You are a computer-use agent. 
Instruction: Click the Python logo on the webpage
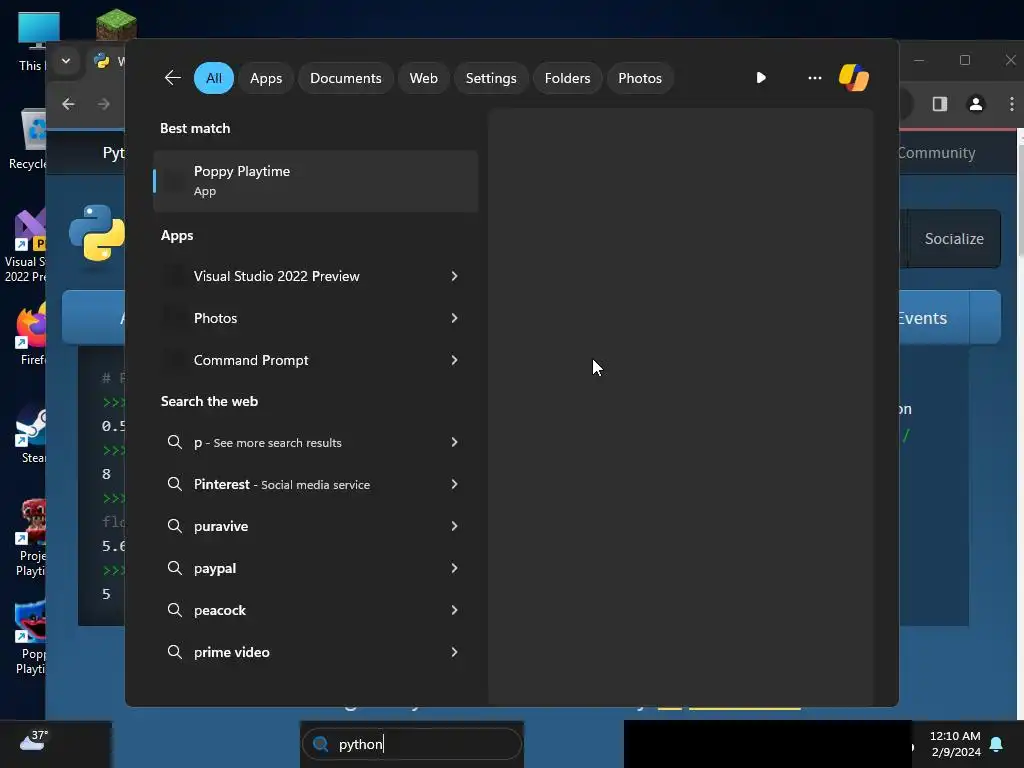tap(97, 233)
